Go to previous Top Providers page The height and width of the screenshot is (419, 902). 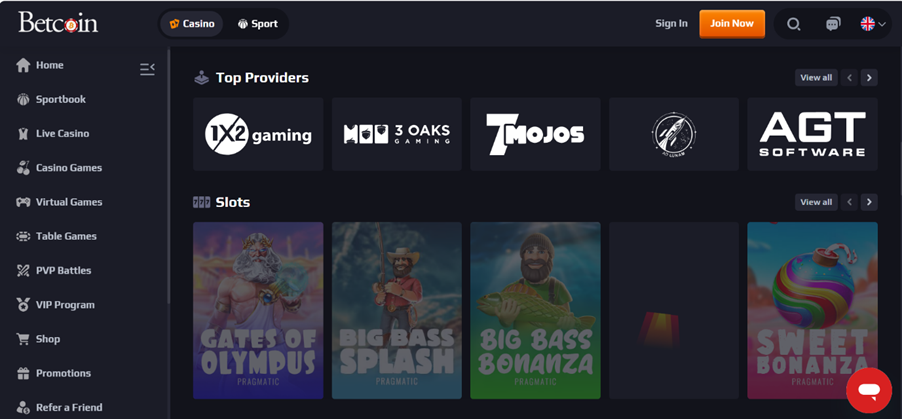pyautogui.click(x=849, y=78)
